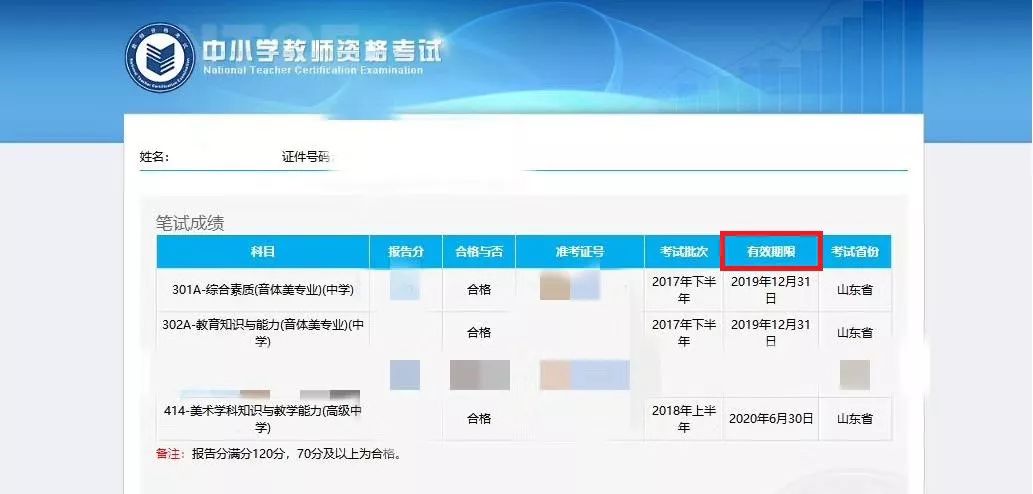Select the 考试批次 column header

[684, 252]
